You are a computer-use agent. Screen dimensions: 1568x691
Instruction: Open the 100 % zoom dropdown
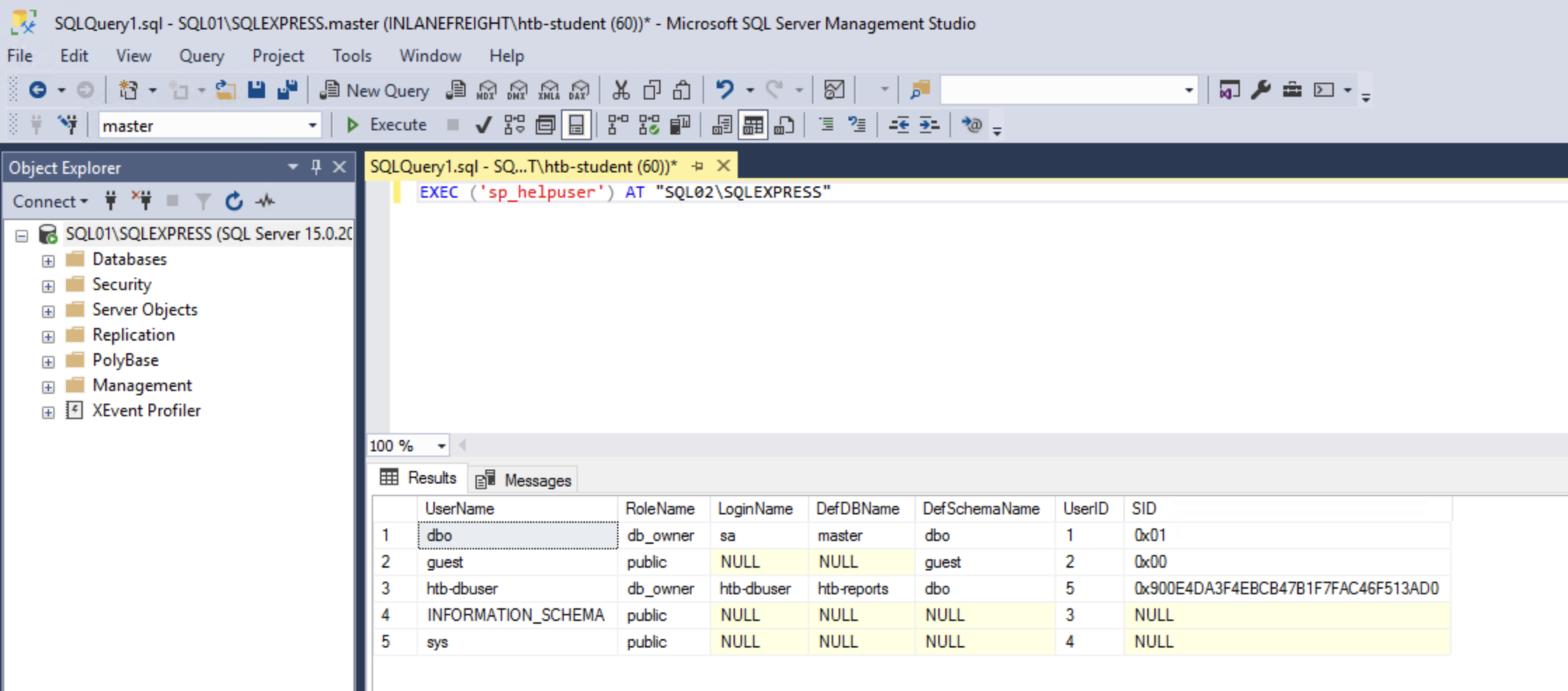pyautogui.click(x=441, y=446)
